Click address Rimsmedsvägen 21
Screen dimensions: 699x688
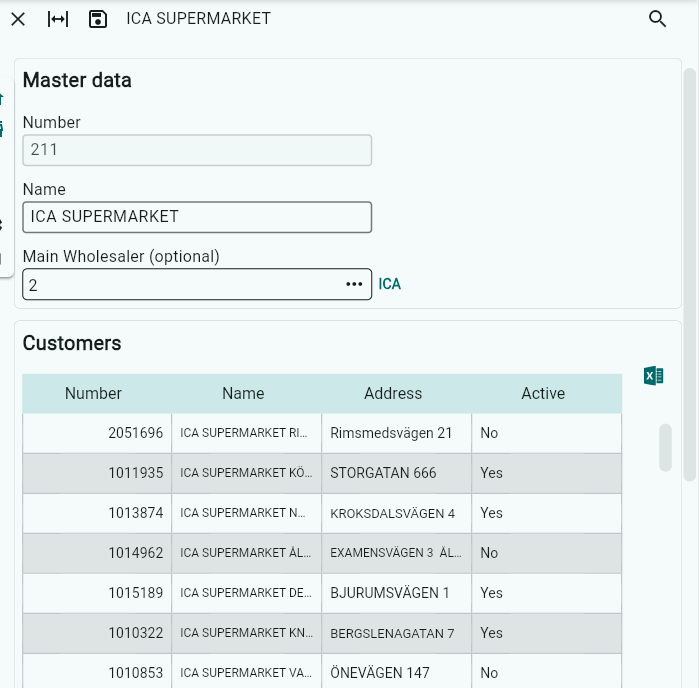pyautogui.click(x=391, y=433)
